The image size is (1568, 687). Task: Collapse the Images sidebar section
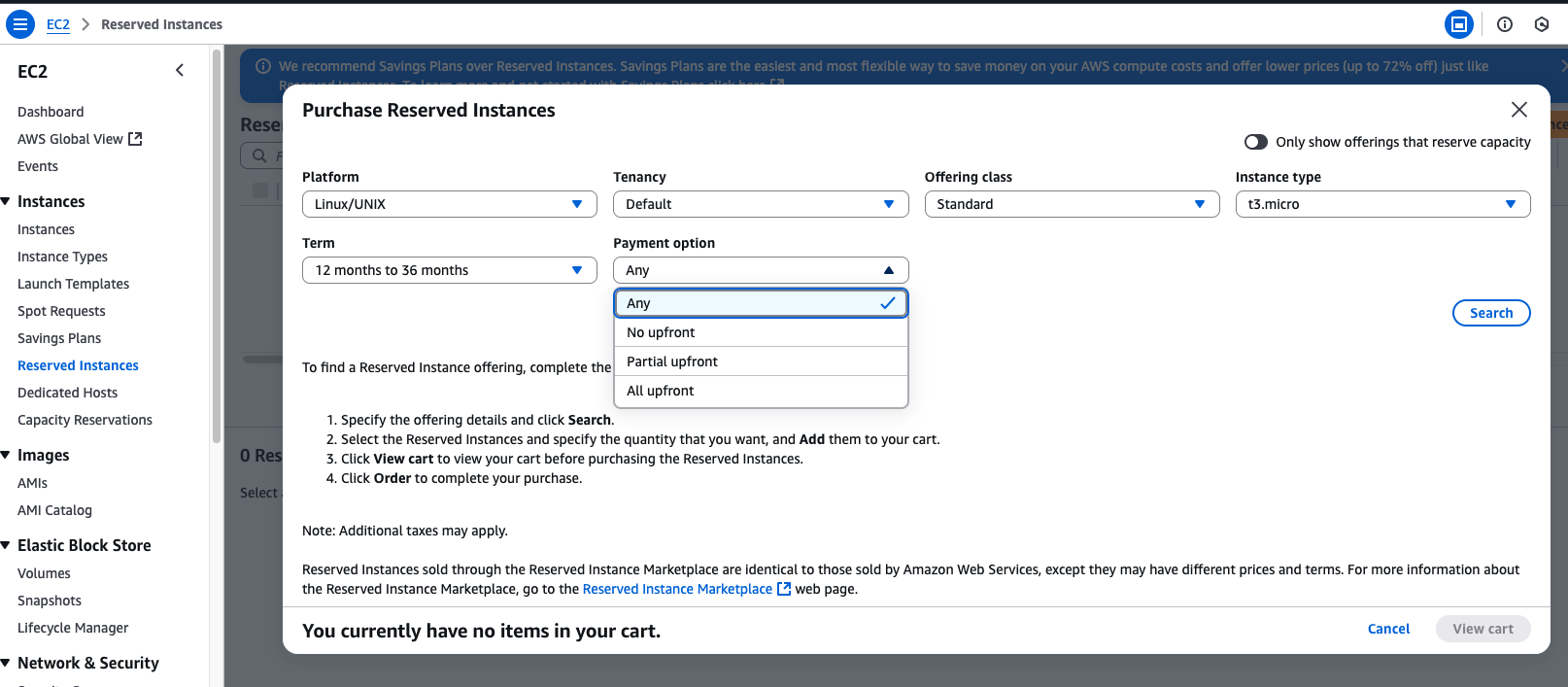tap(6, 455)
